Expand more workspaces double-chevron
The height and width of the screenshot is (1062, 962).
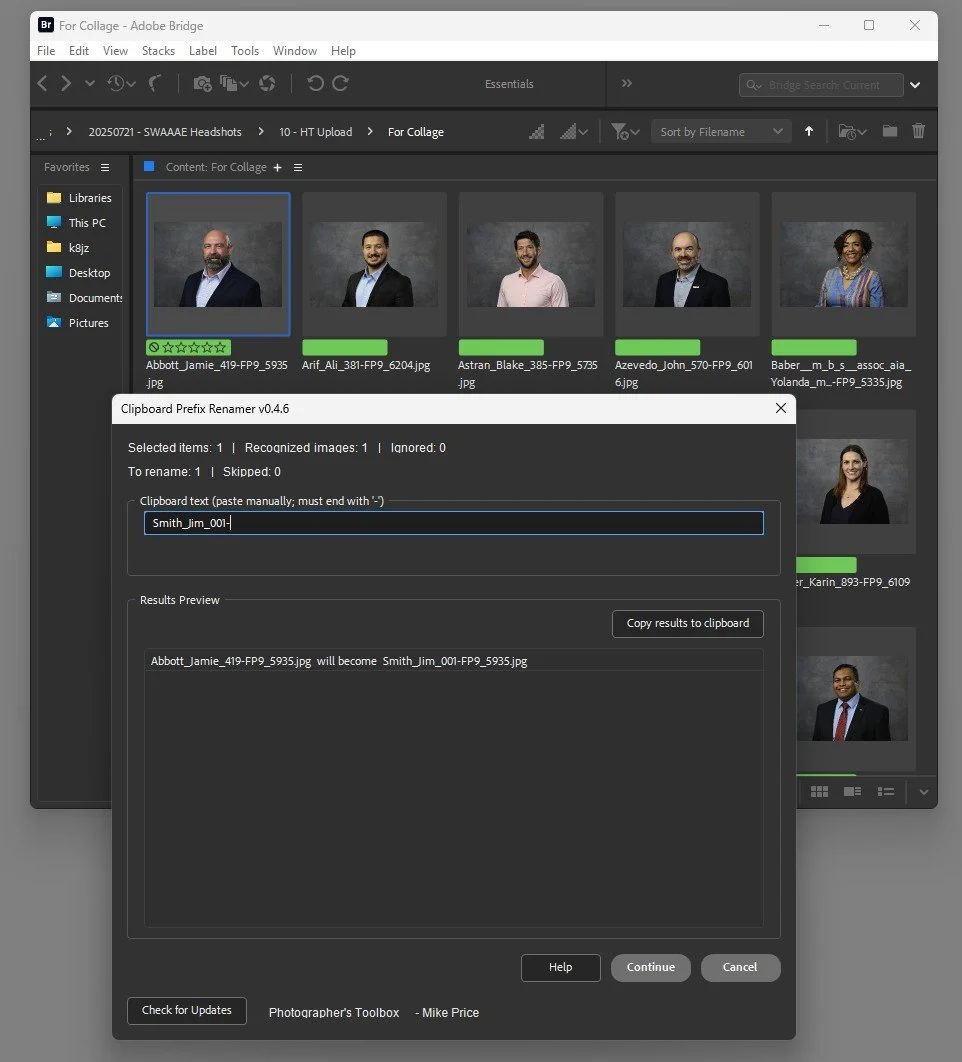627,83
